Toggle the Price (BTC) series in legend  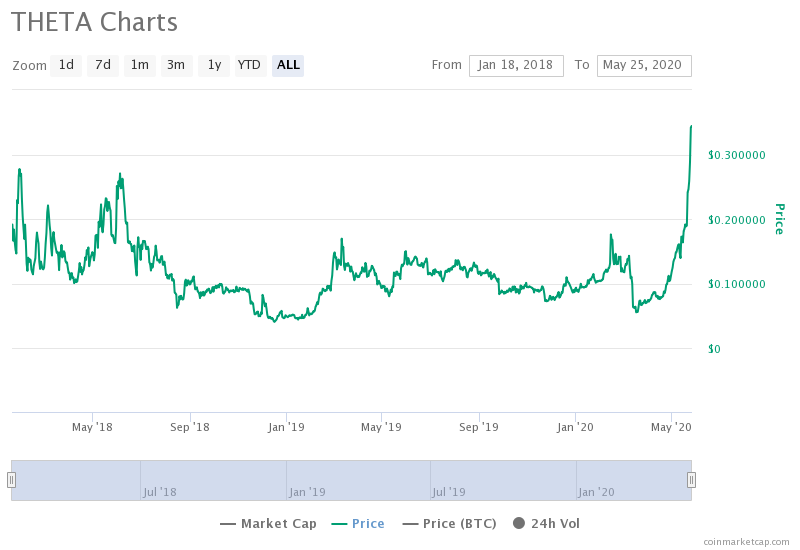click(x=449, y=523)
